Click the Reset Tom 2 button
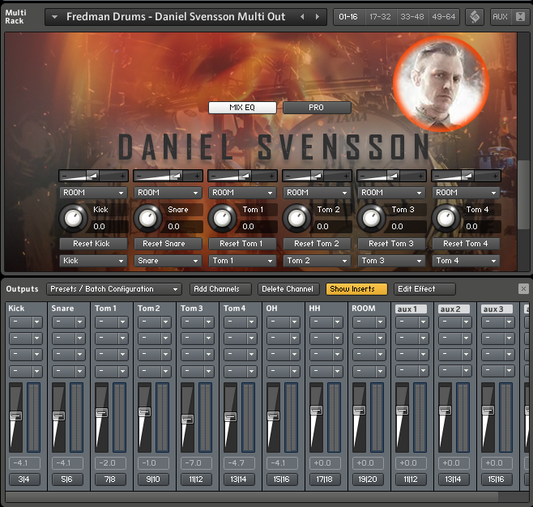 [x=317, y=244]
